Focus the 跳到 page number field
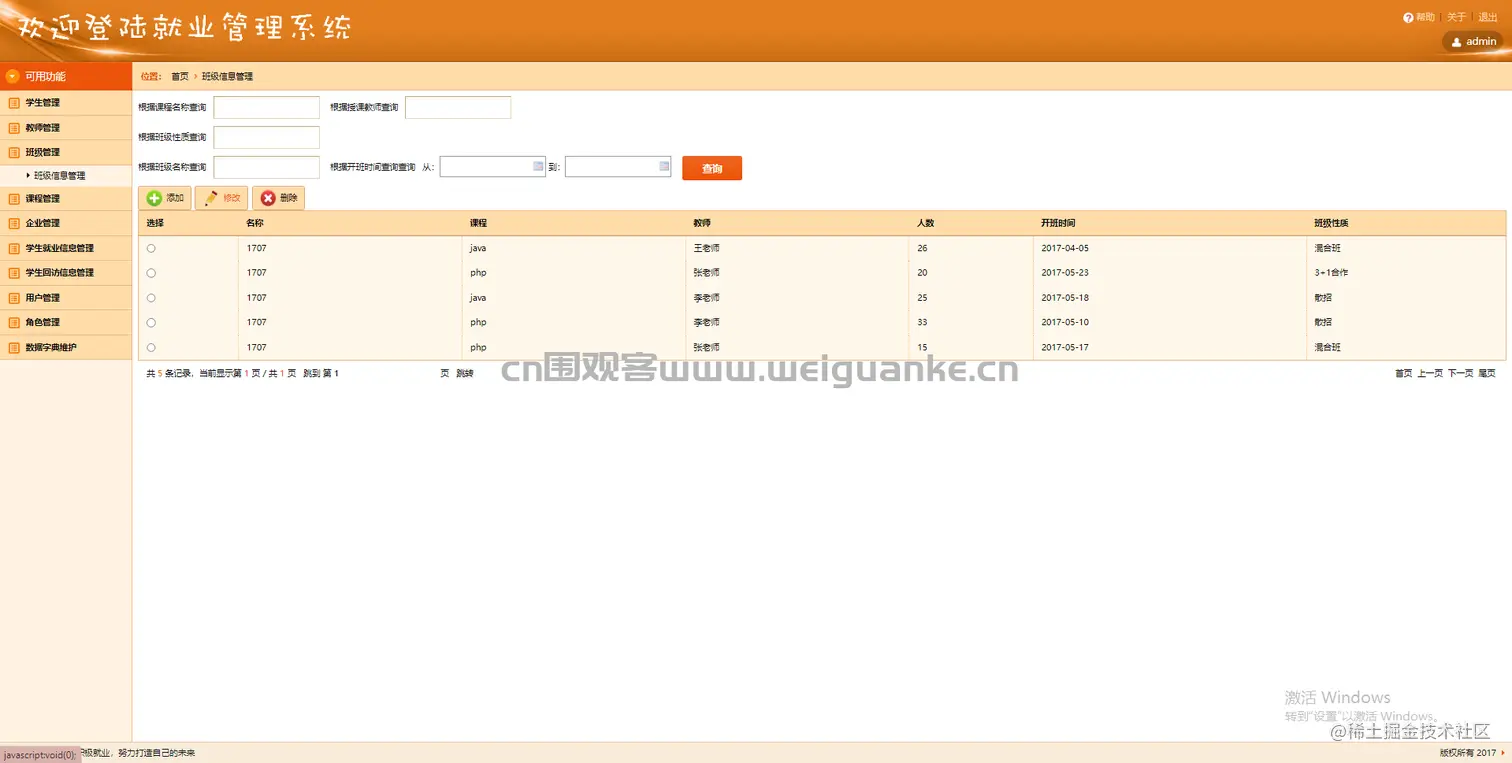Image resolution: width=1512 pixels, height=763 pixels. click(388, 373)
